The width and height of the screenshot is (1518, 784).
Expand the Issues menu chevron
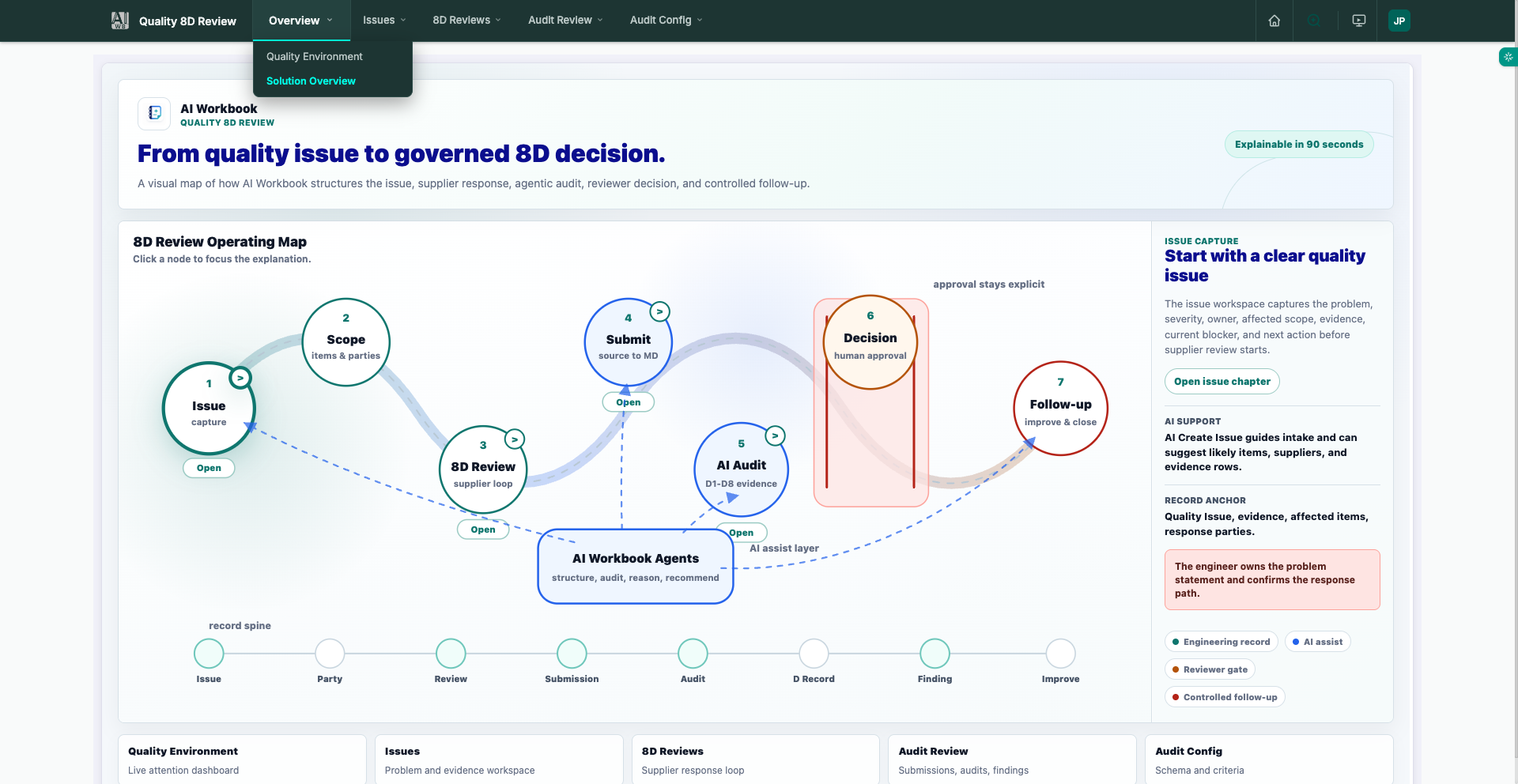[x=403, y=21]
